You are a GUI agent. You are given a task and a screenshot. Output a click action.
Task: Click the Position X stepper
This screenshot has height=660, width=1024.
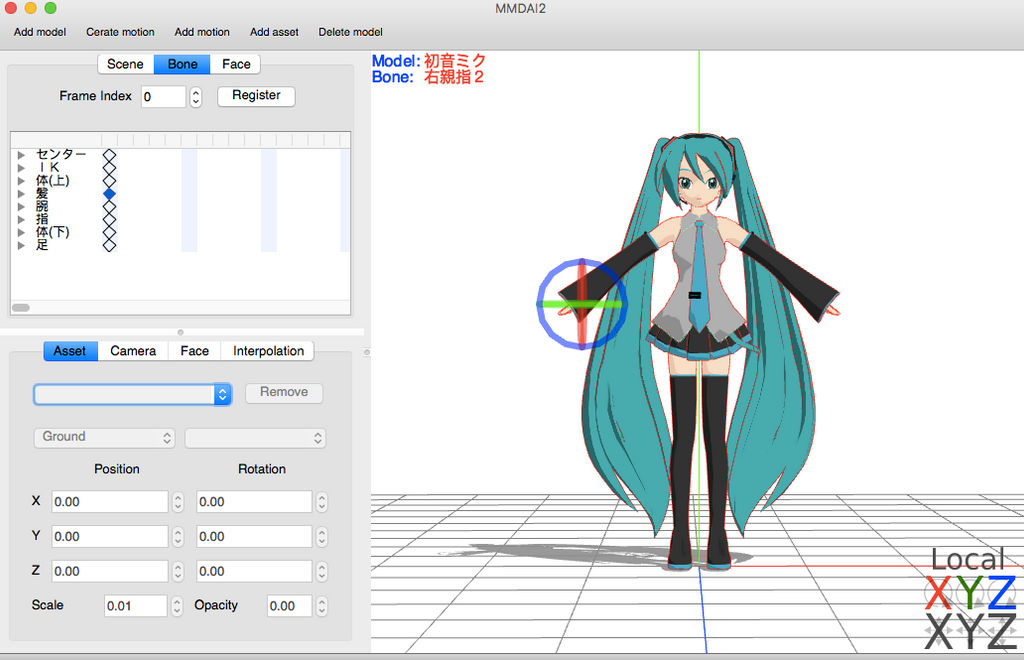click(x=178, y=501)
